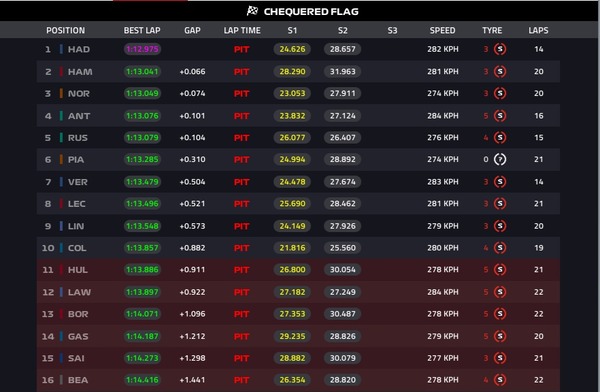This screenshot has height=392, width=600.
Task: Click the soft tyre icon in LAW row
Action: pyautogui.click(x=500, y=292)
